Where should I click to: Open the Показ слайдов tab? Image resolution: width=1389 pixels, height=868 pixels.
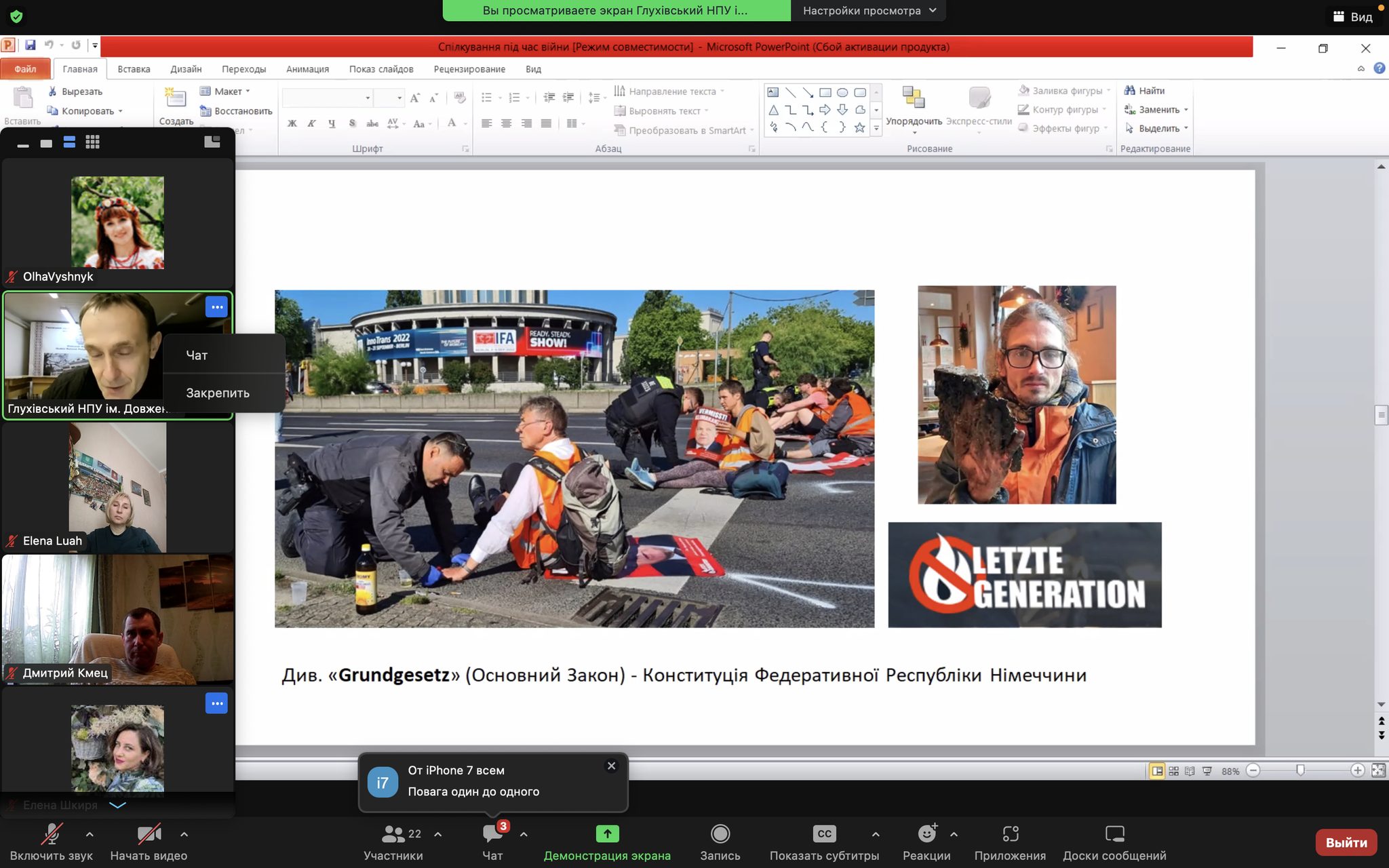[381, 69]
